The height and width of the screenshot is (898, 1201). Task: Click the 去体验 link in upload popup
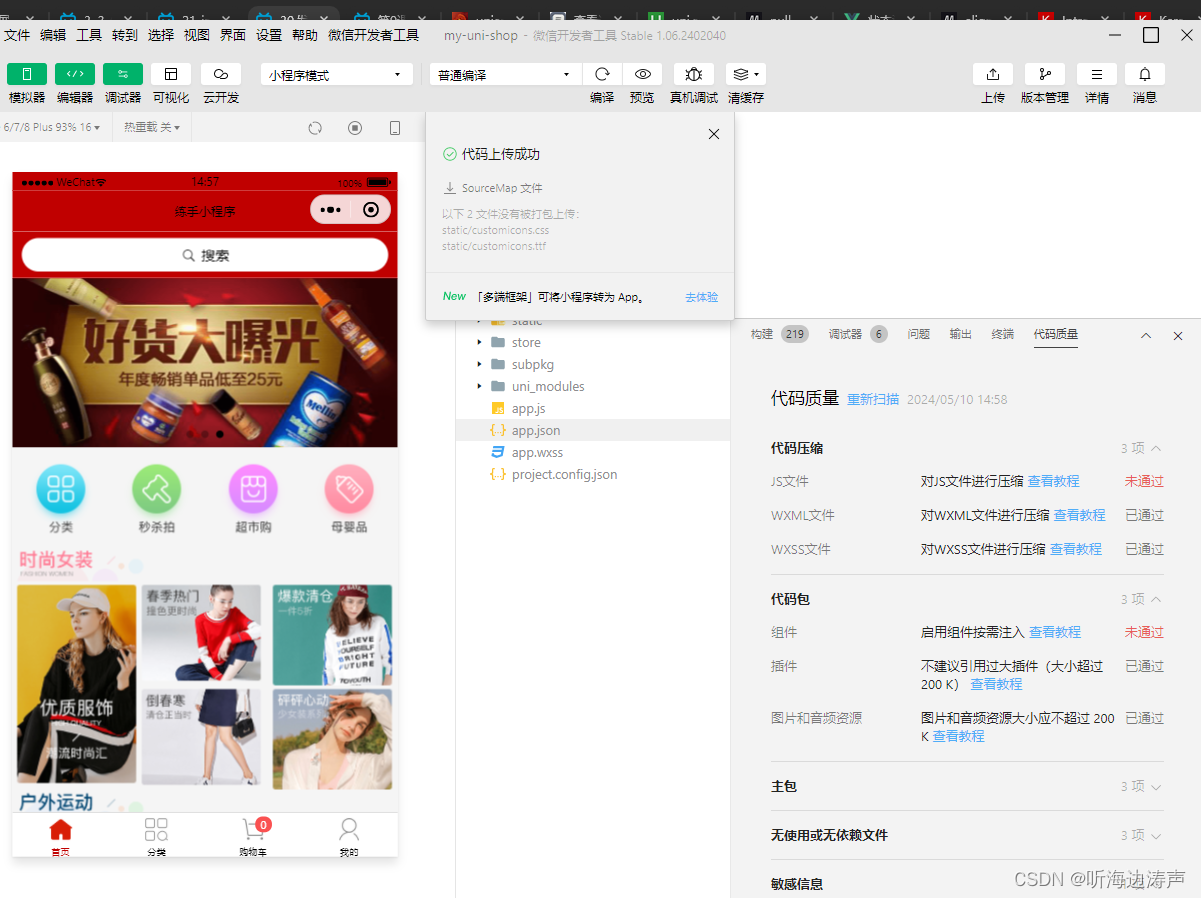(701, 296)
